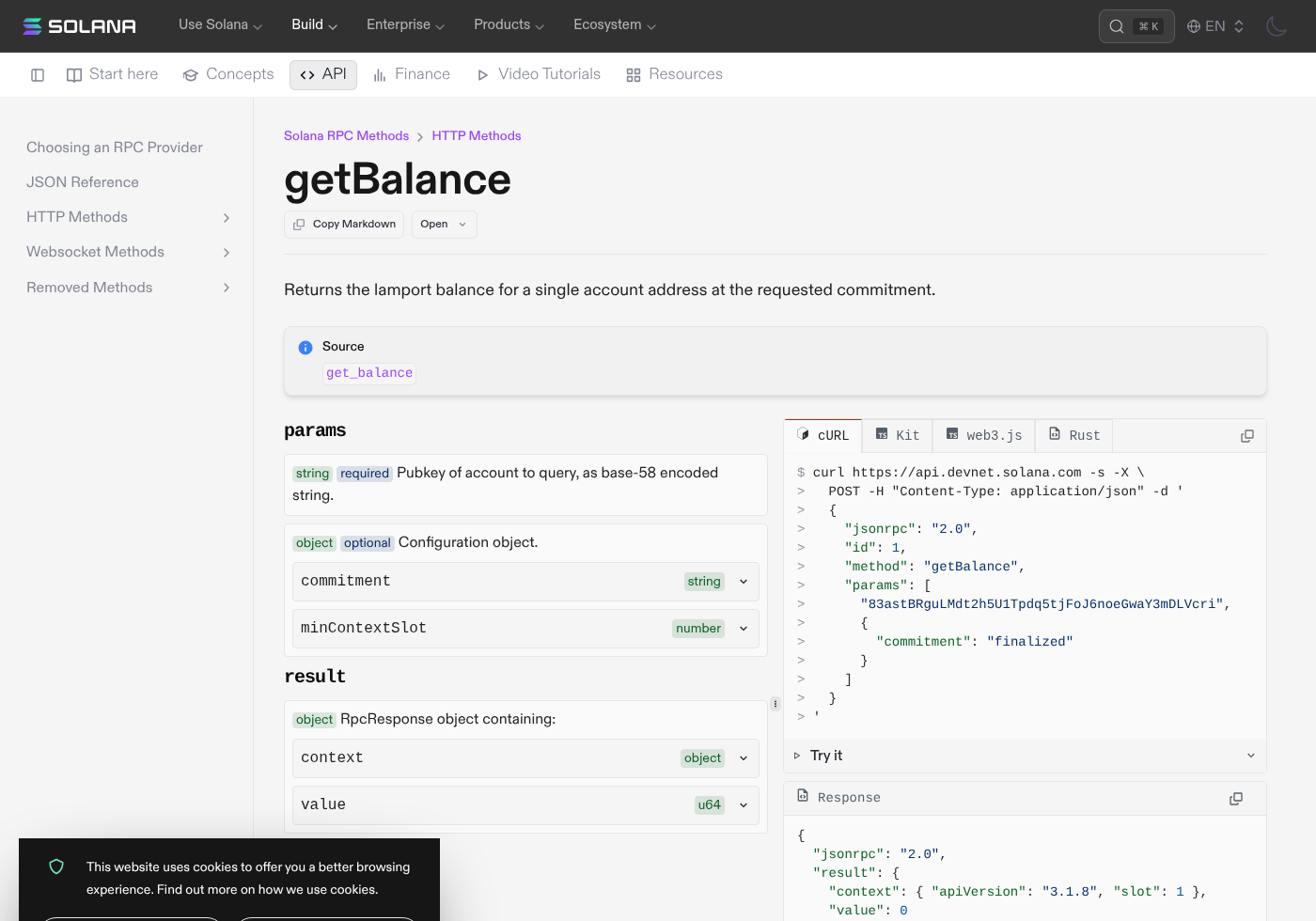Screen dimensions: 1316x921
Task: Open Choosing an RPC Provider page
Action: (x=115, y=148)
